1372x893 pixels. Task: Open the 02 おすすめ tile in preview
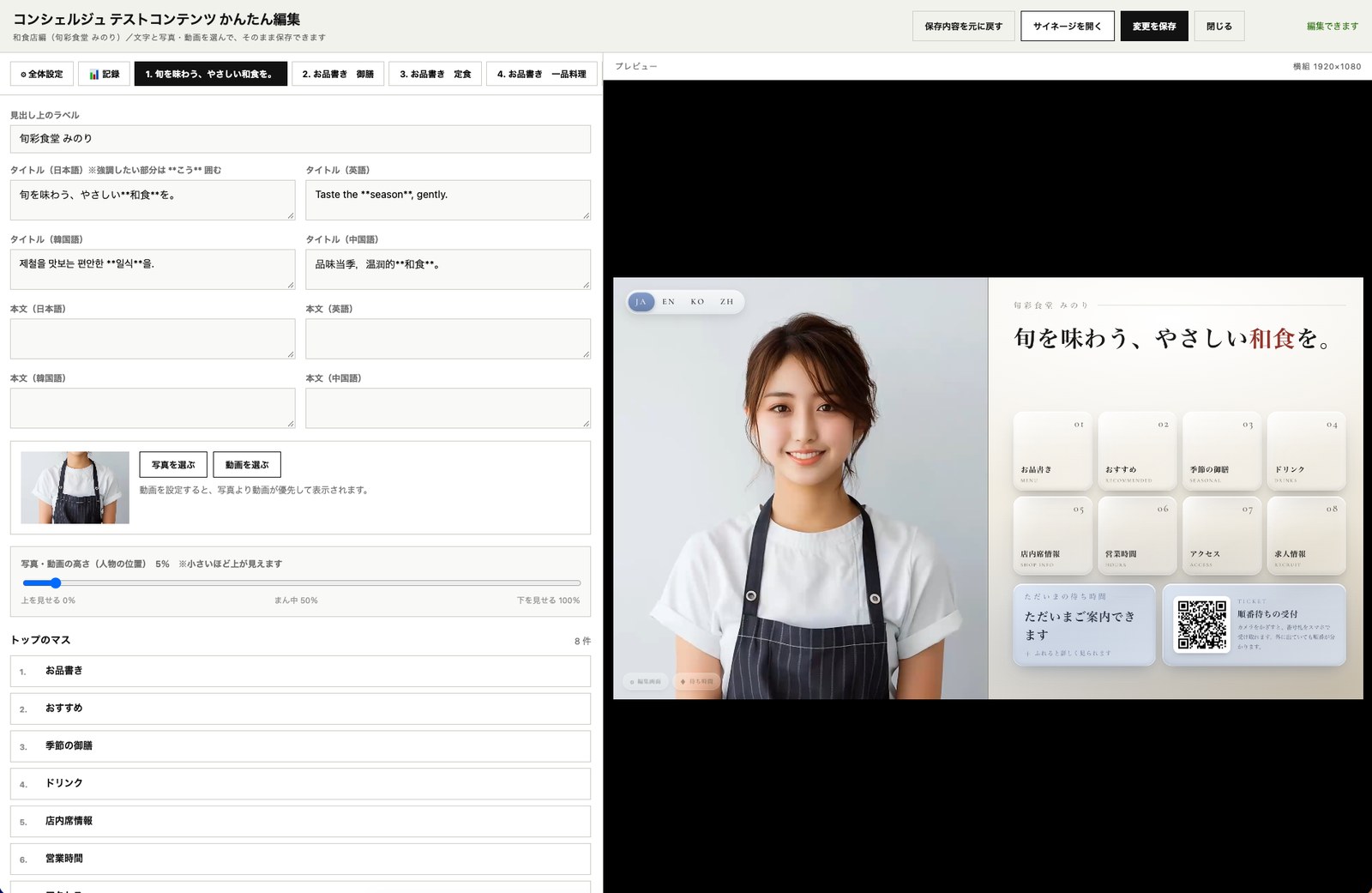1137,450
